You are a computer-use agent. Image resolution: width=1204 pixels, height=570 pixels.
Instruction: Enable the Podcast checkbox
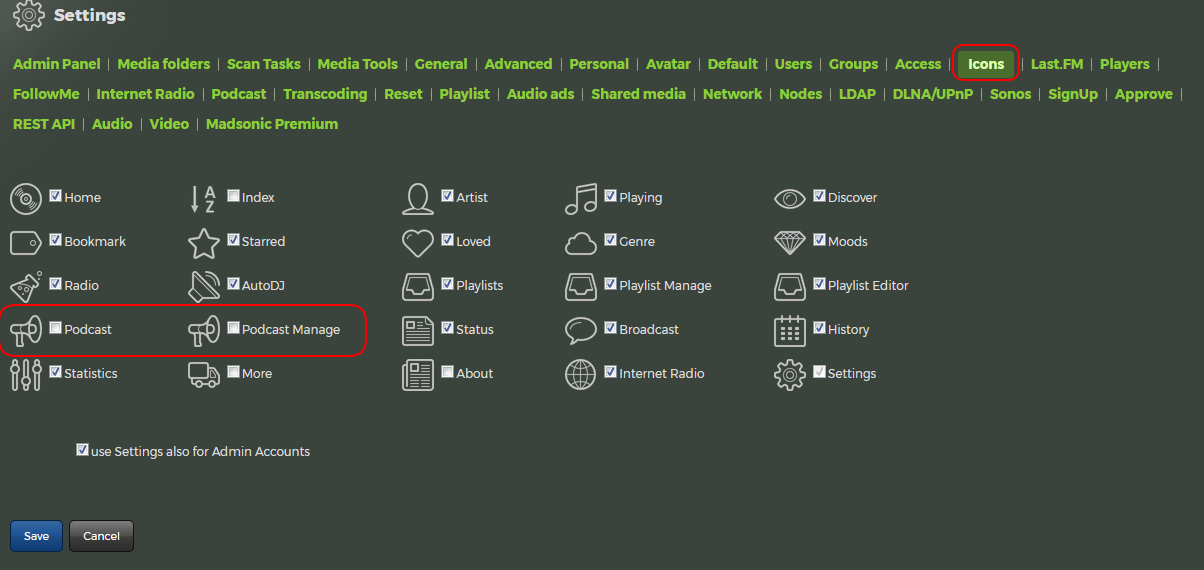[56, 328]
